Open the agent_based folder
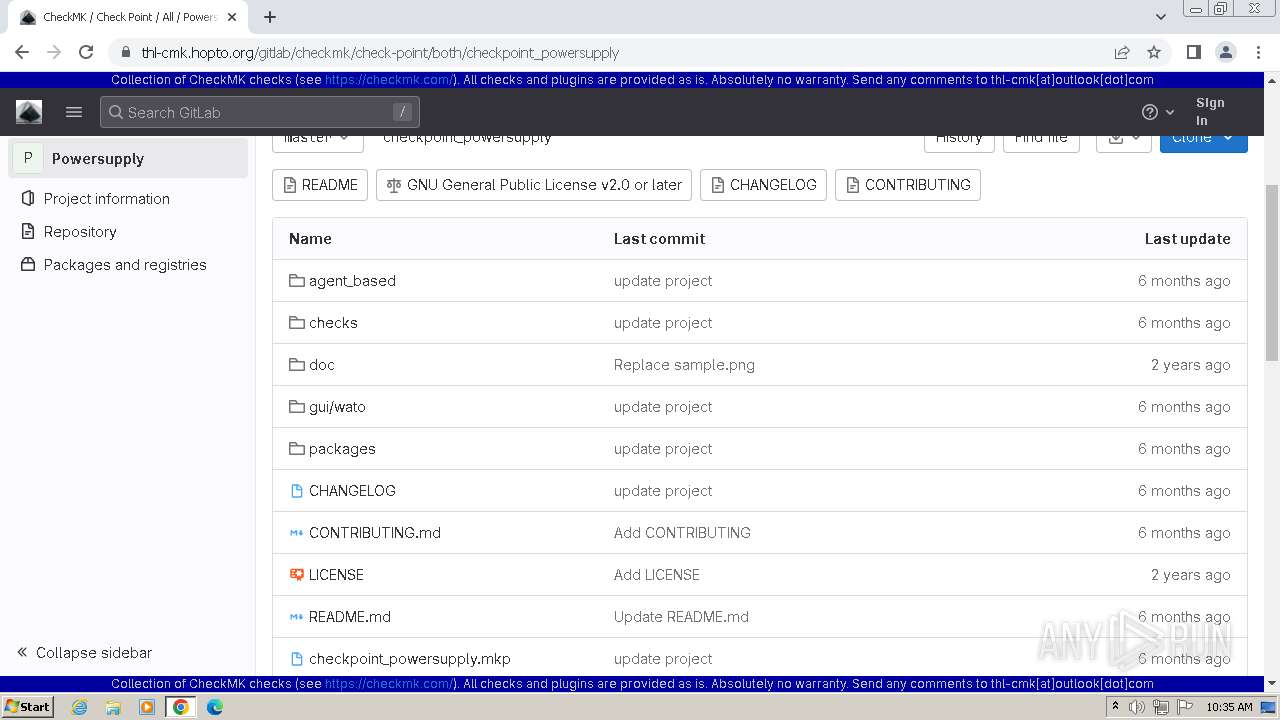The width and height of the screenshot is (1280, 720). point(352,280)
